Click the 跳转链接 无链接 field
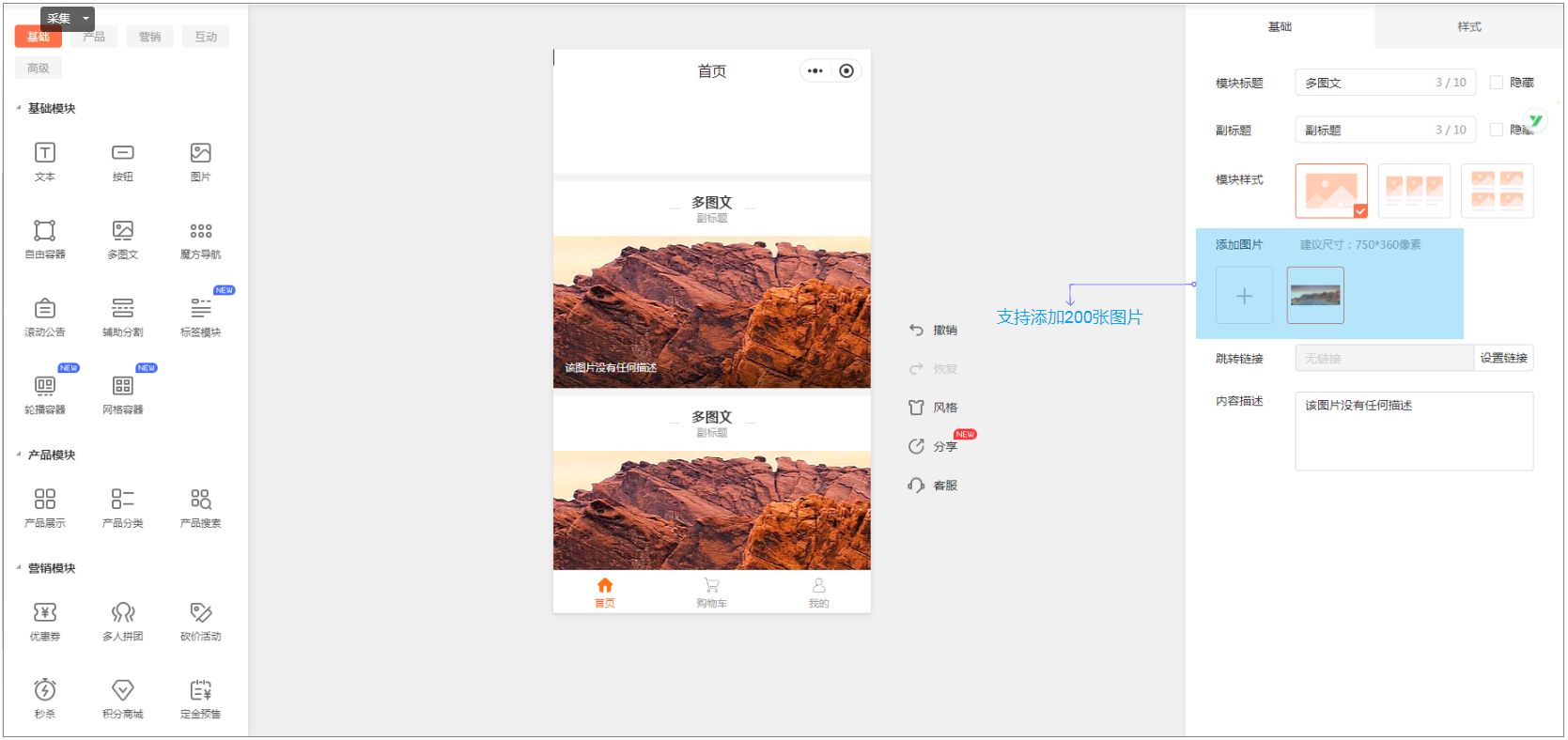1568x740 pixels. point(1384,358)
